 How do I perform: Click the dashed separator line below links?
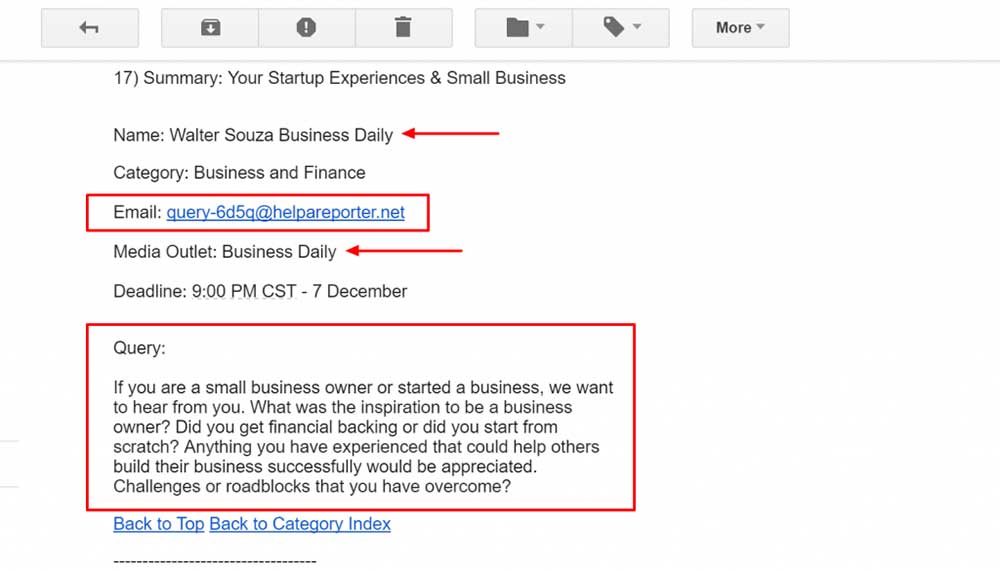[215, 562]
